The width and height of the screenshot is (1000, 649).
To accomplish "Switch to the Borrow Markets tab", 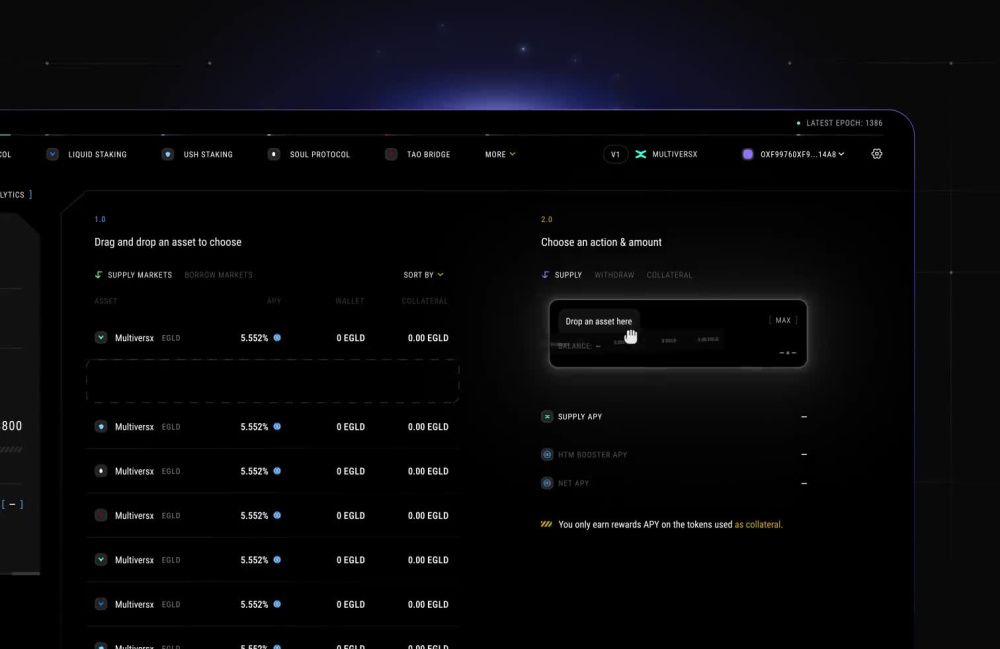I will [x=218, y=275].
